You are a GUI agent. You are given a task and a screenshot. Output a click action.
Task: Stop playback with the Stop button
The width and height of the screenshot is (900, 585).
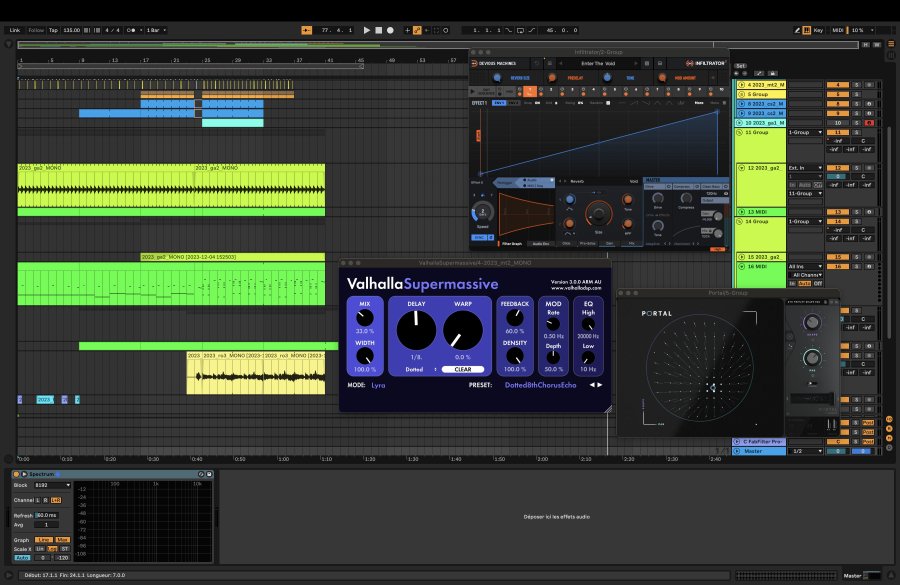[x=378, y=30]
